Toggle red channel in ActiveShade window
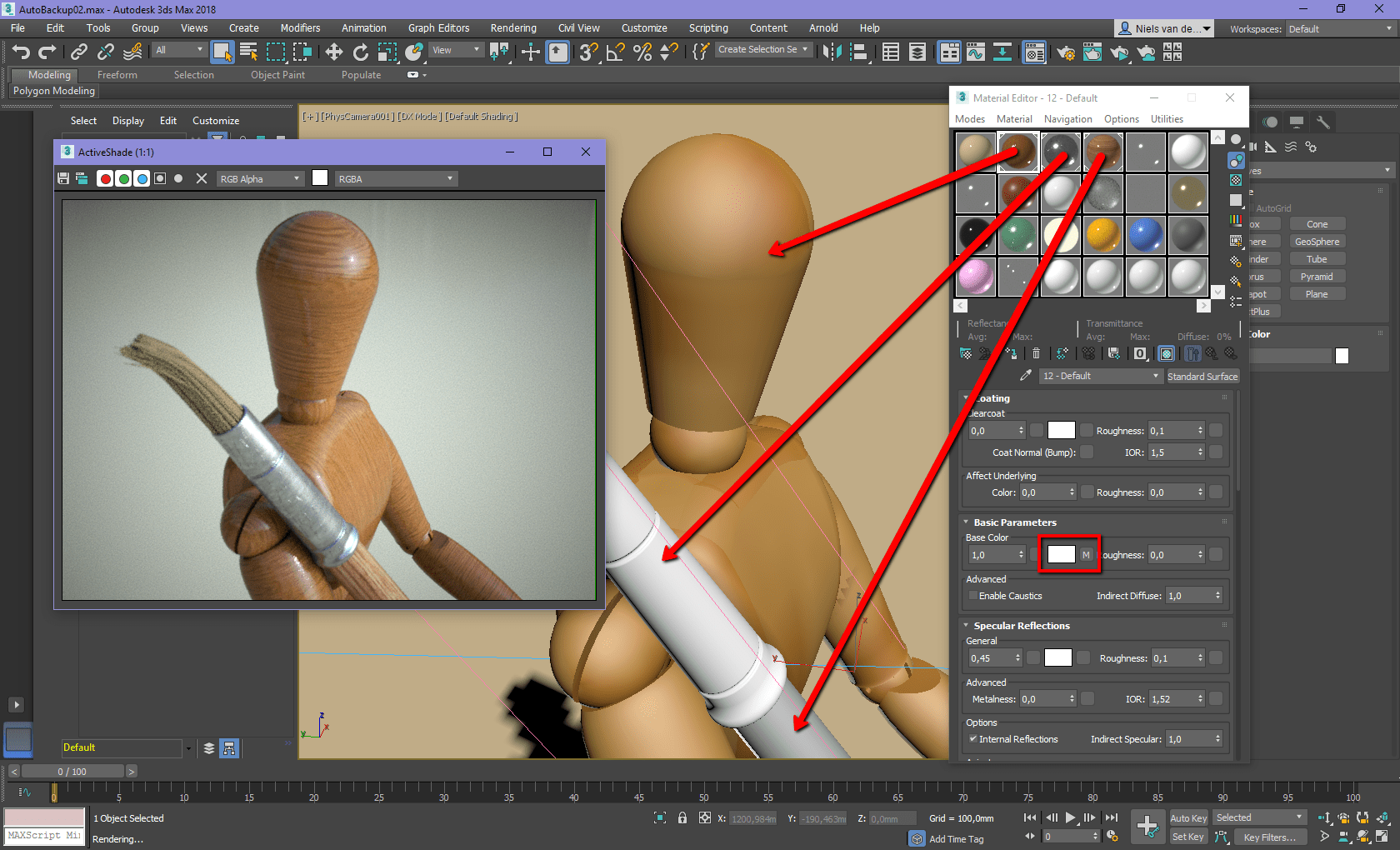This screenshot has height=850, width=1400. pos(105,178)
